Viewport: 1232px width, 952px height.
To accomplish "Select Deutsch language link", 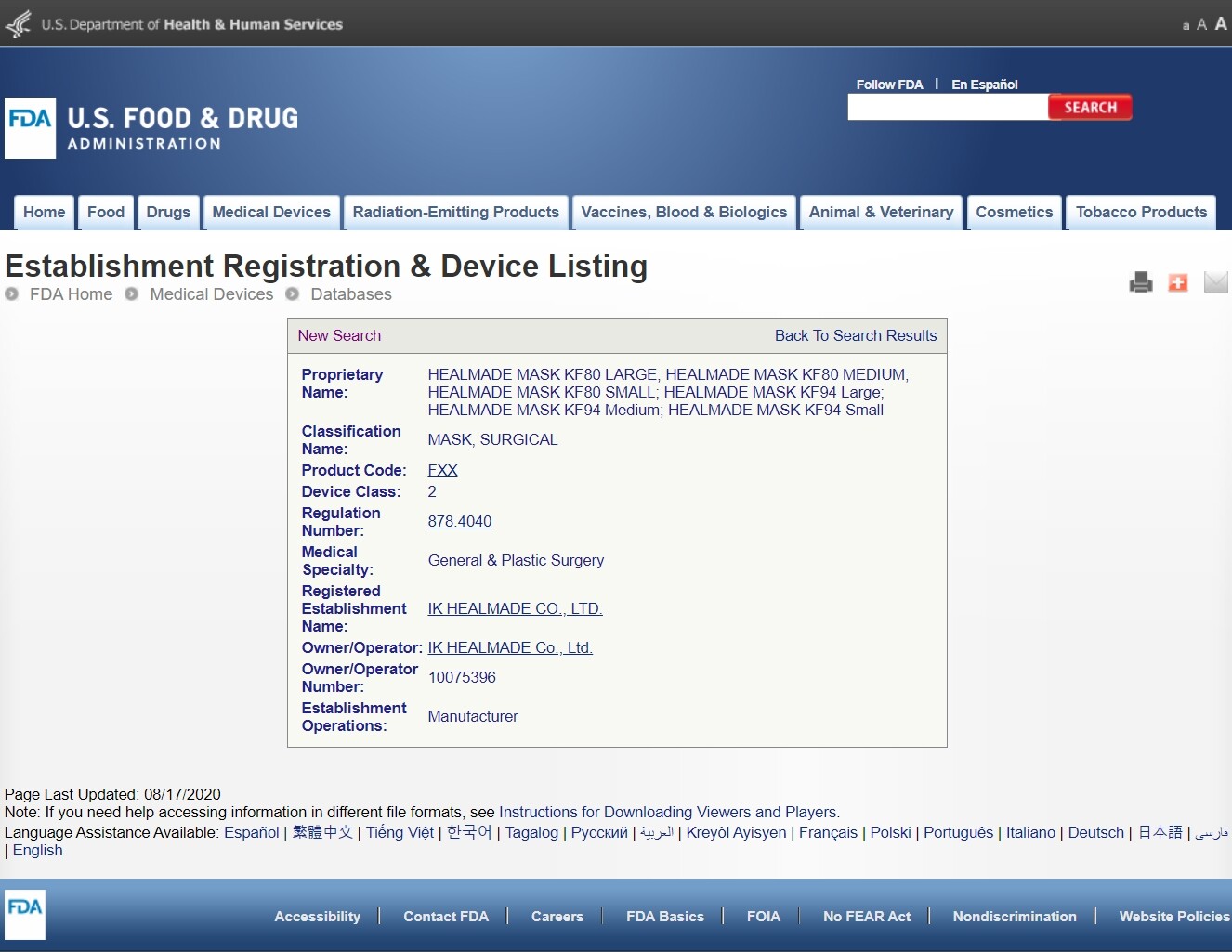I will tap(1095, 833).
